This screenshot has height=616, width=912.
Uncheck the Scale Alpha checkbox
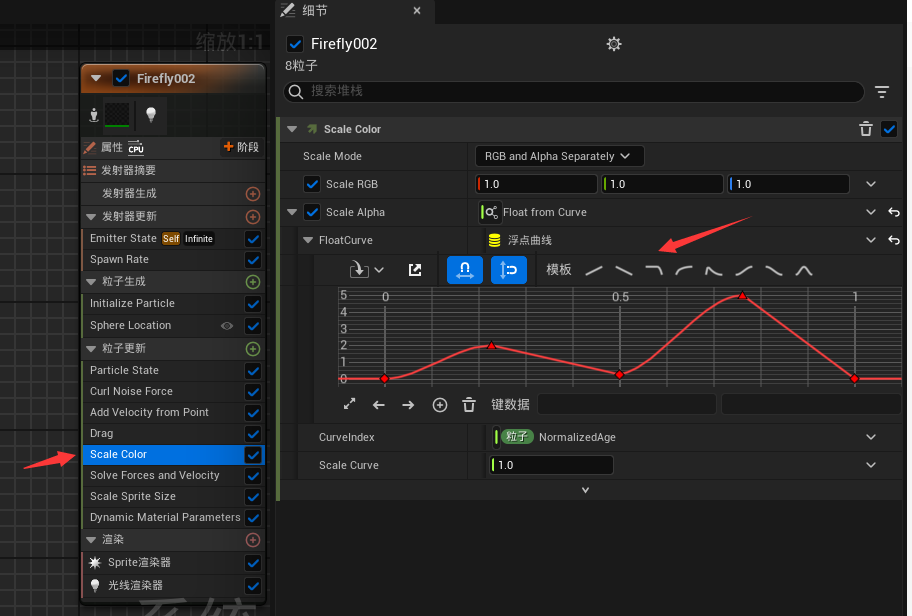click(x=312, y=212)
